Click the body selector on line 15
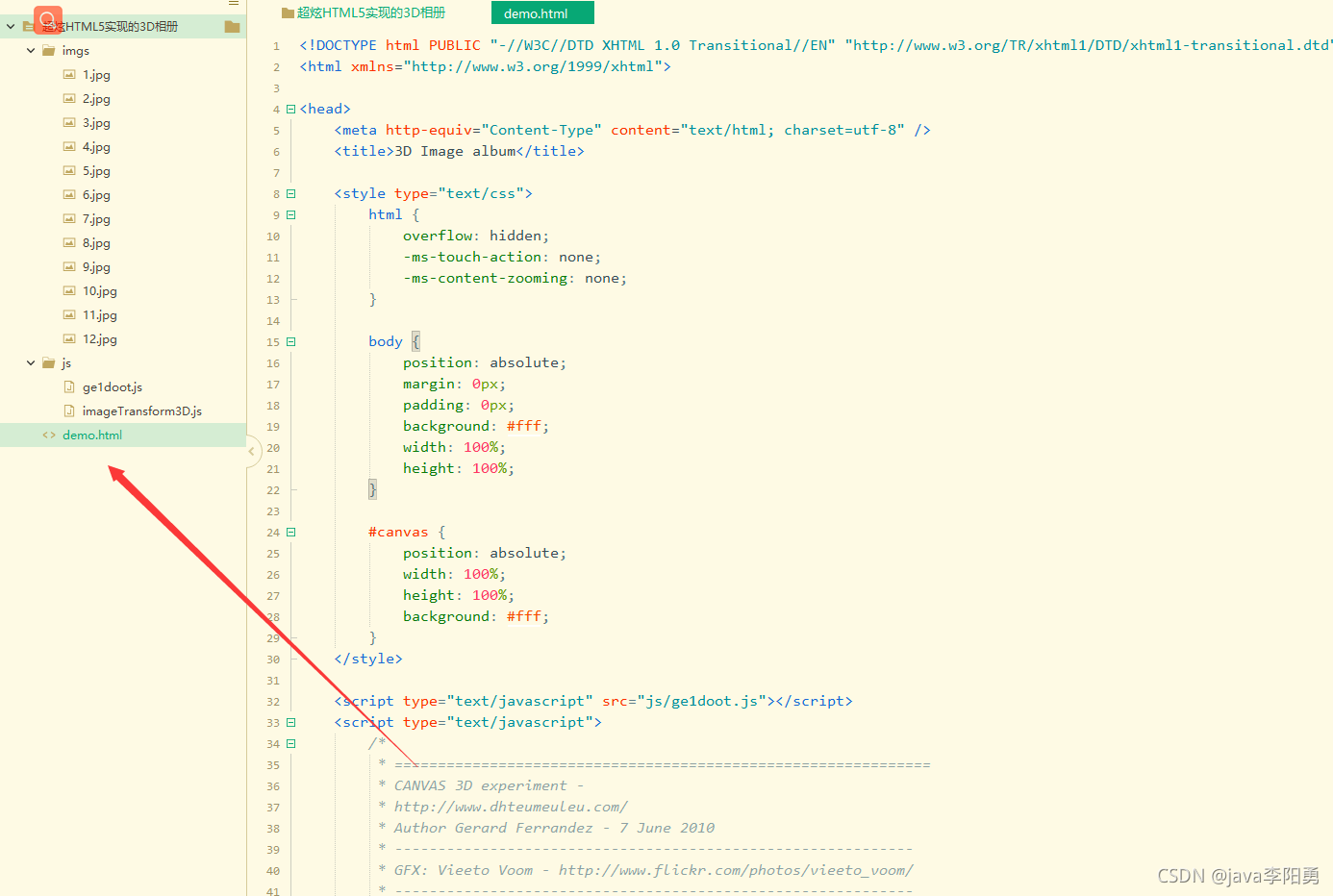Image resolution: width=1333 pixels, height=896 pixels. point(385,341)
